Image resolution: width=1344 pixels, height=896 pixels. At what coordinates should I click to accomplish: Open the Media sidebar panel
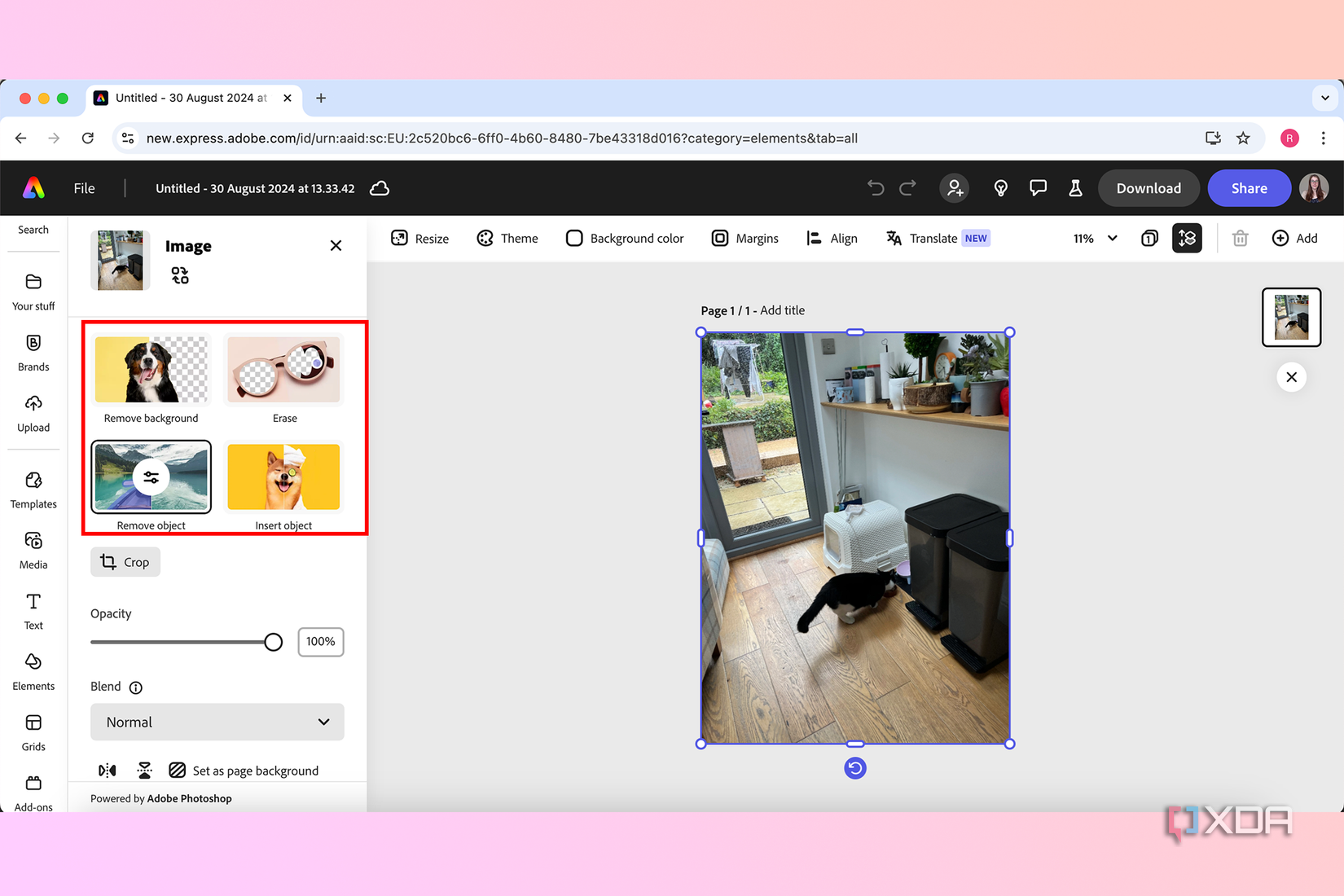point(33,551)
